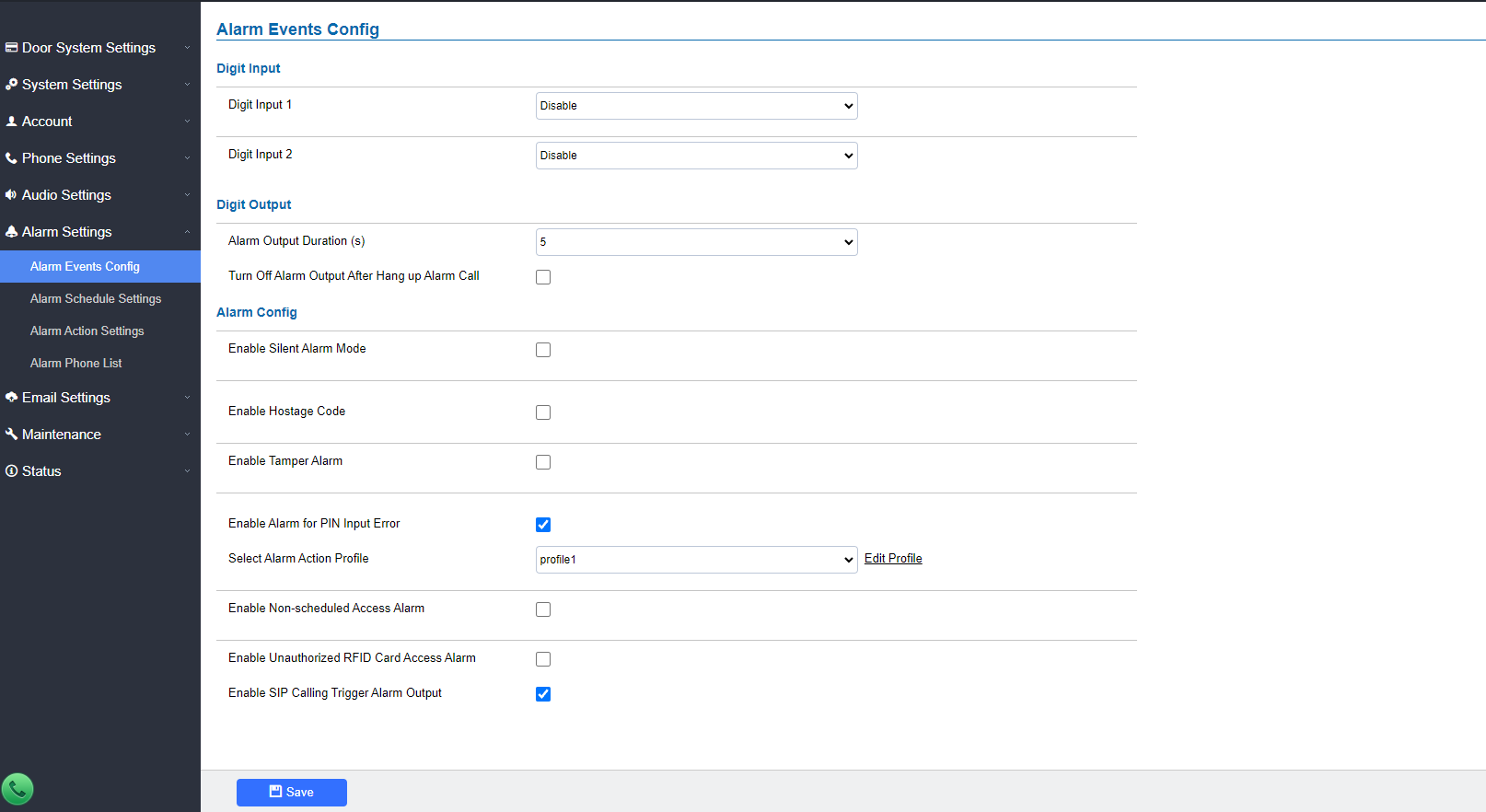The width and height of the screenshot is (1486, 812).
Task: Collapse the Alarm Settings section
Action: tap(100, 231)
